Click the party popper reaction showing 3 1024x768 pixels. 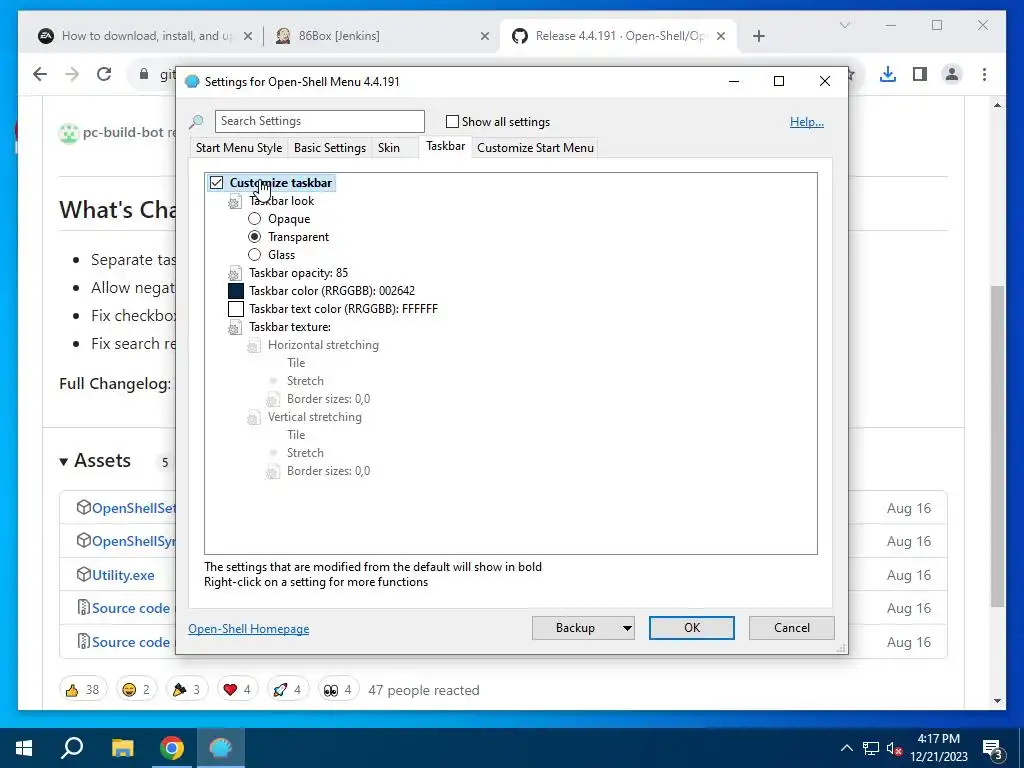[x=187, y=690]
